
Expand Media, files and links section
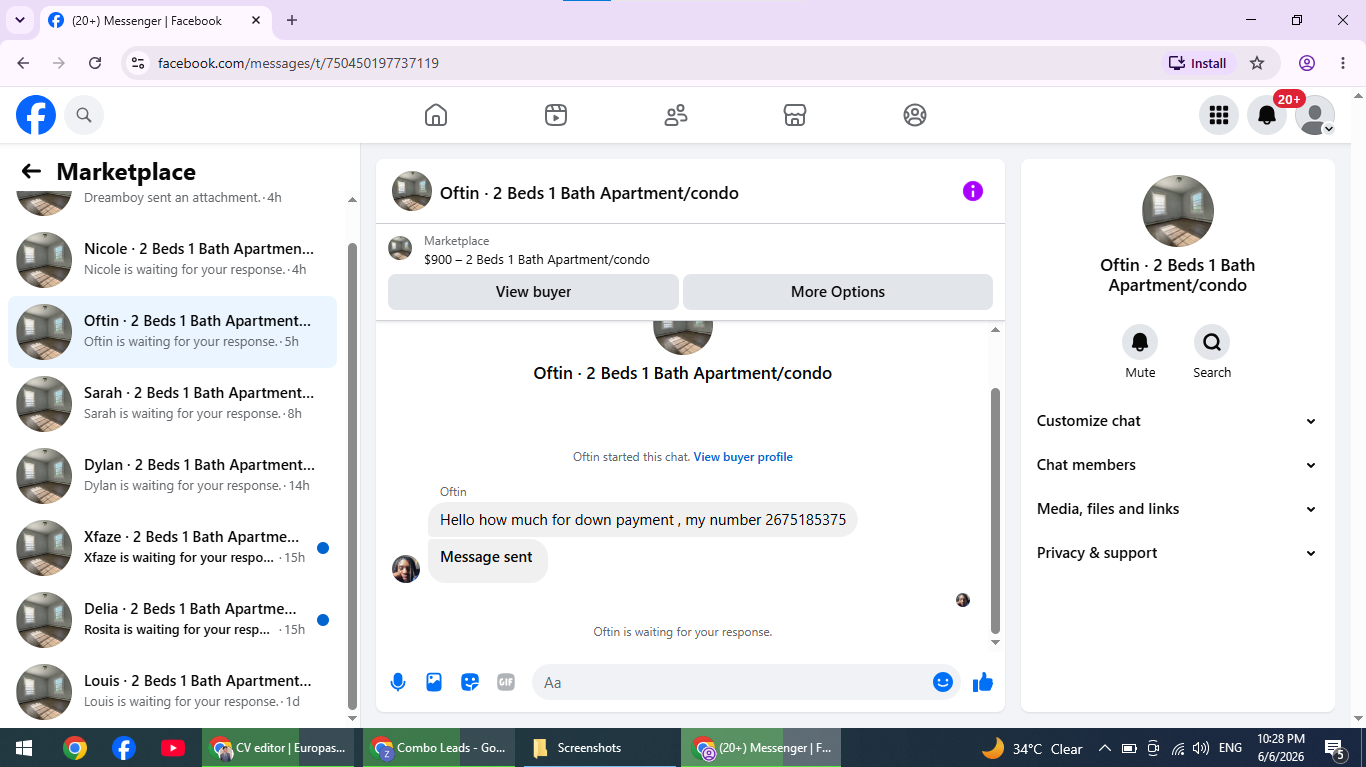1178,509
